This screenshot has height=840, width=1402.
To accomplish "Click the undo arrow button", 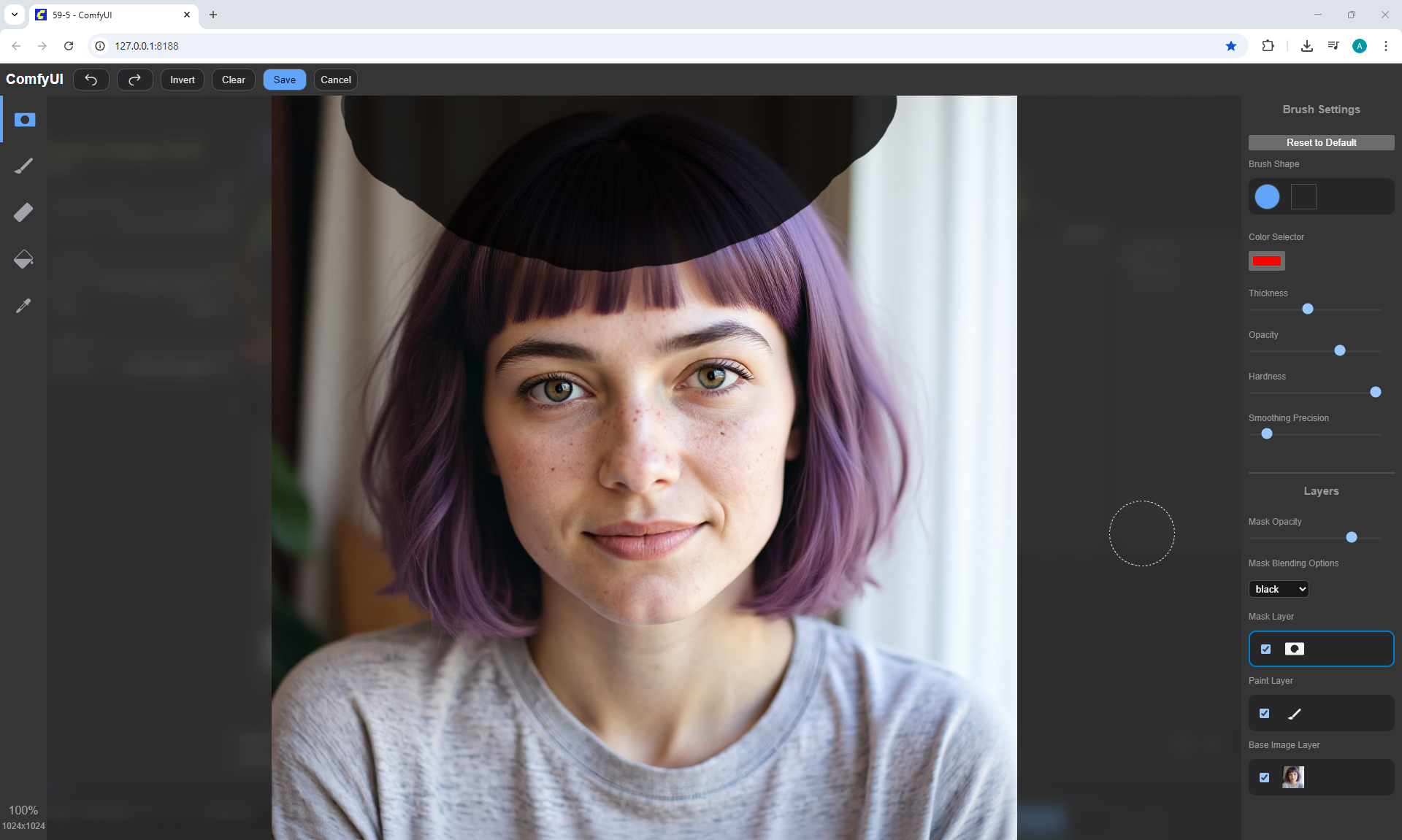I will pyautogui.click(x=91, y=80).
